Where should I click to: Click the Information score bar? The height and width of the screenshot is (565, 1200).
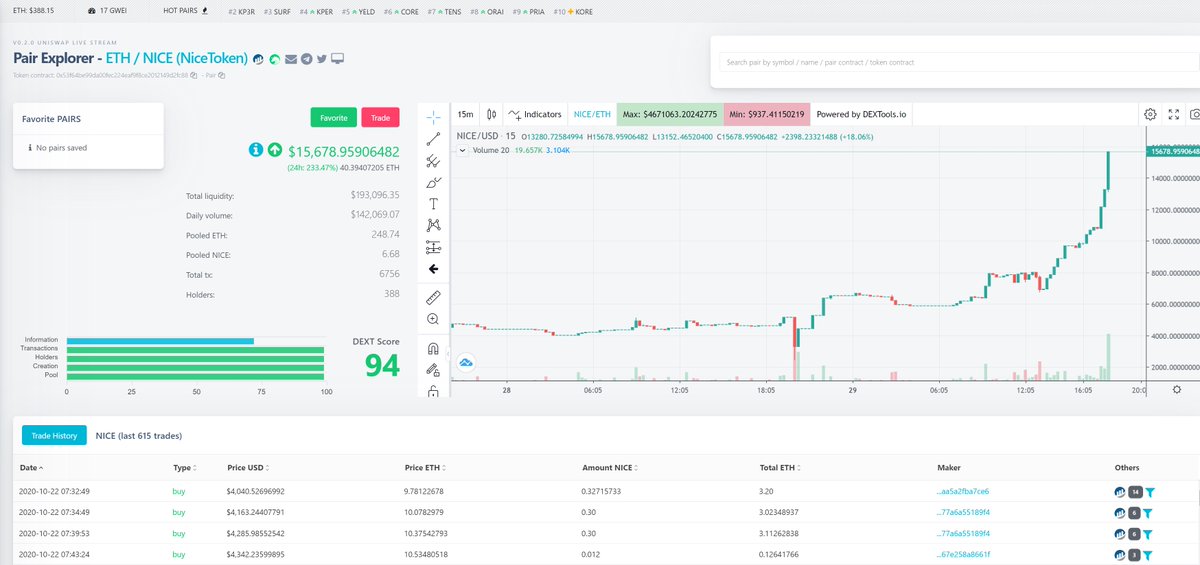(159, 341)
